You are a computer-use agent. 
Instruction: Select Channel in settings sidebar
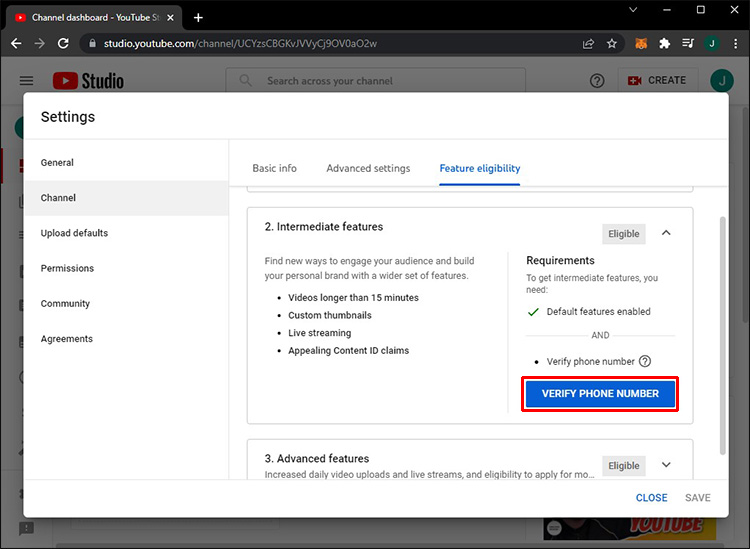pos(126,198)
